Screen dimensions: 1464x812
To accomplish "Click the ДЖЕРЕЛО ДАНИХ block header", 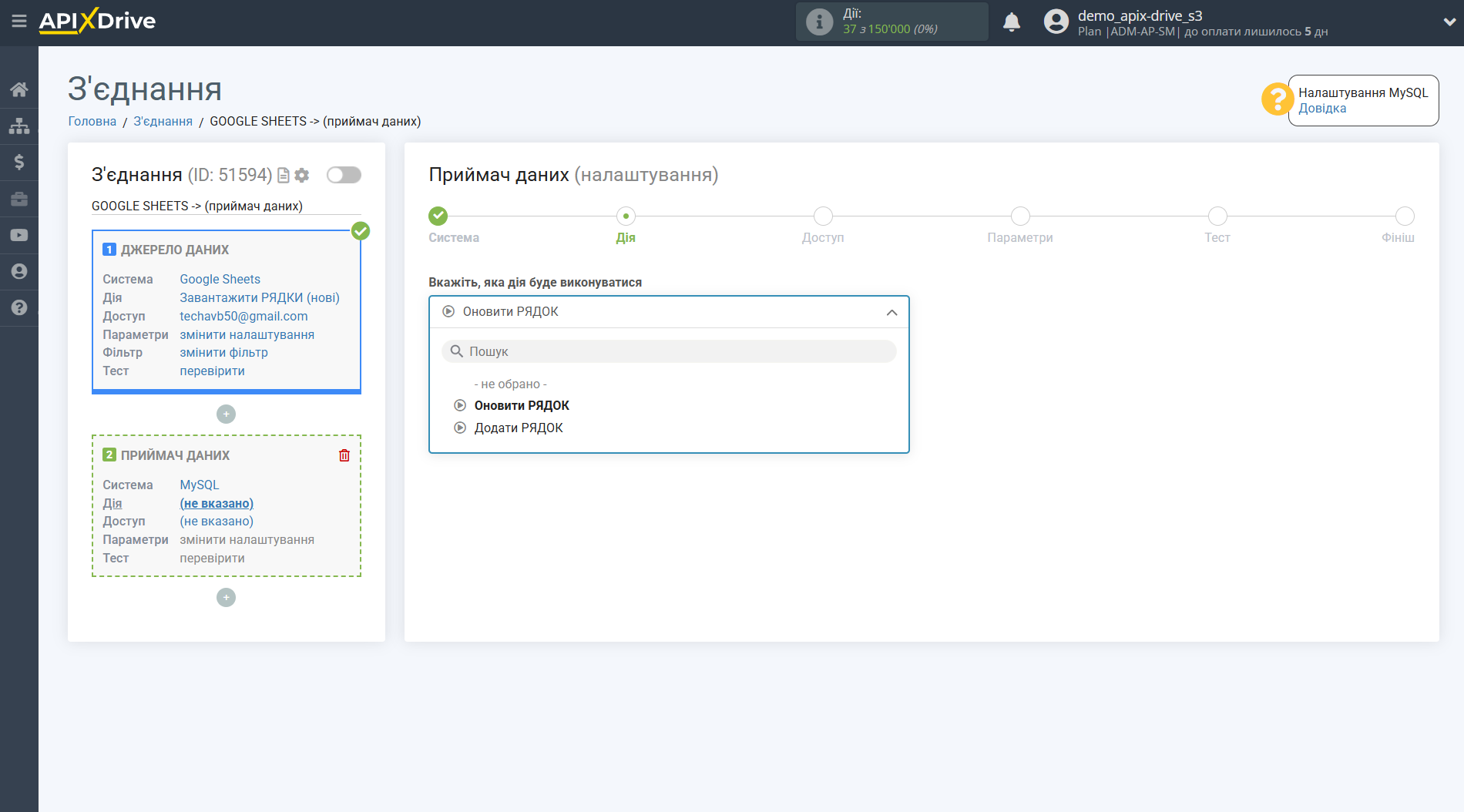I will pyautogui.click(x=175, y=250).
